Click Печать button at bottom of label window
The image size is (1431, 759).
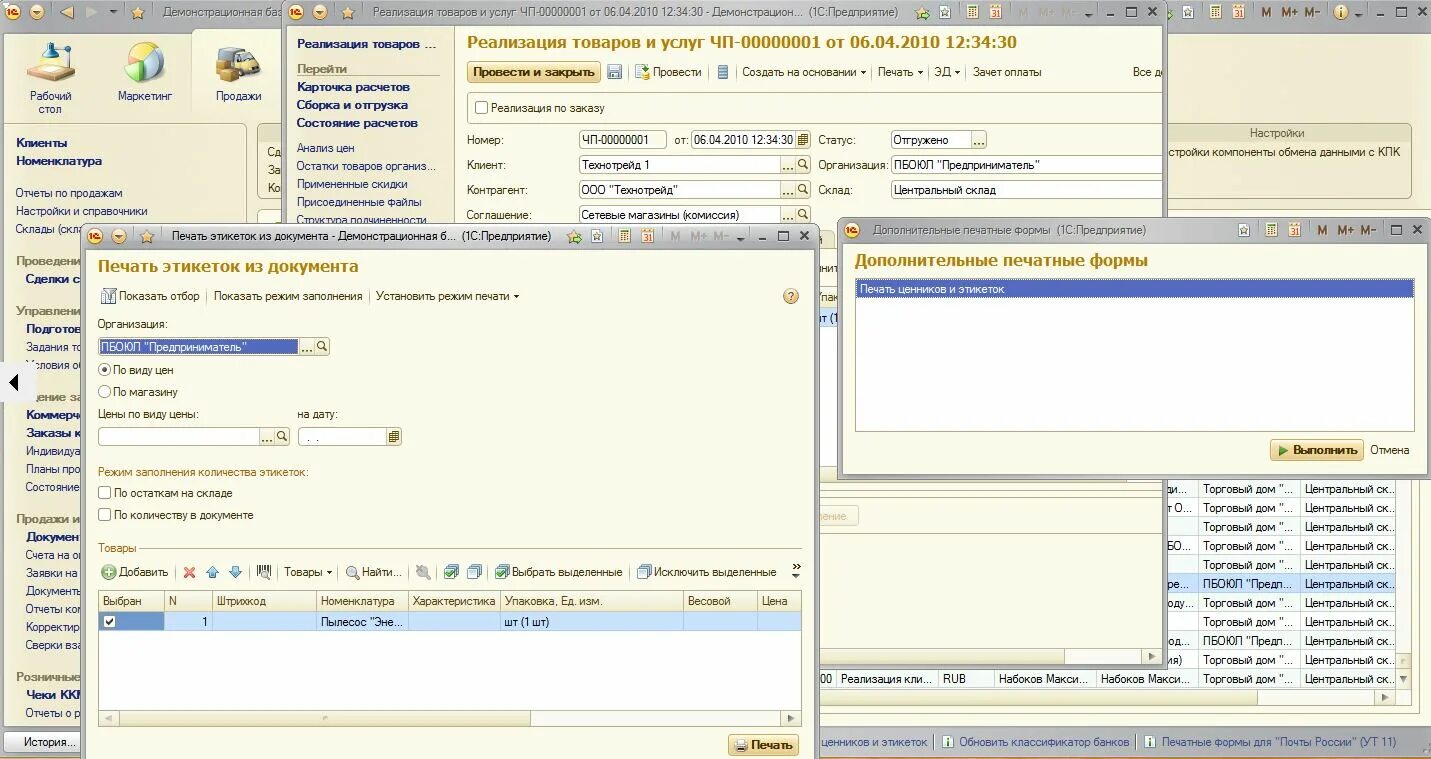763,745
